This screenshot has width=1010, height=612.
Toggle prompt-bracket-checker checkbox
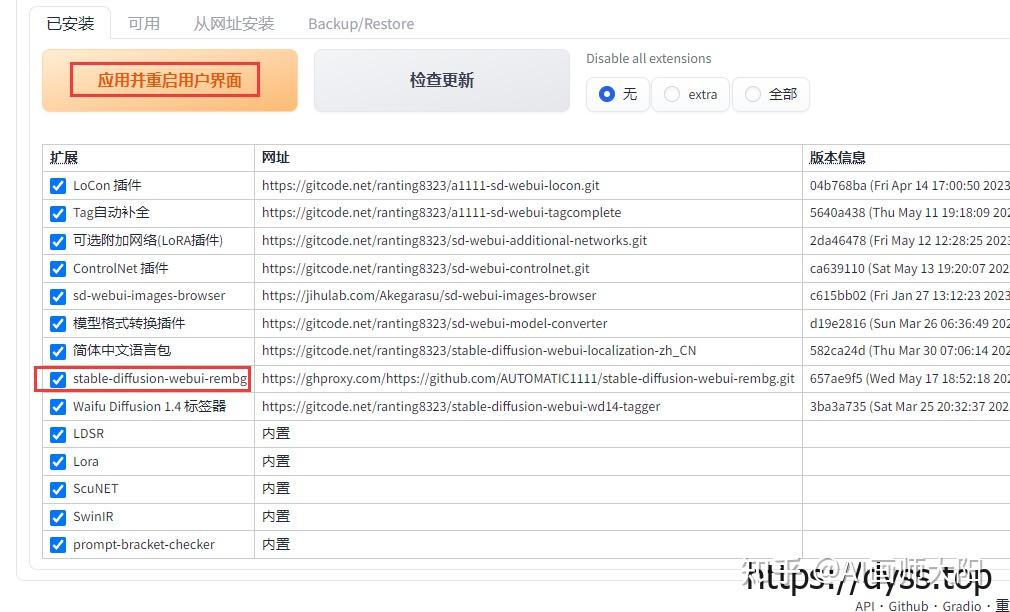pos(58,544)
